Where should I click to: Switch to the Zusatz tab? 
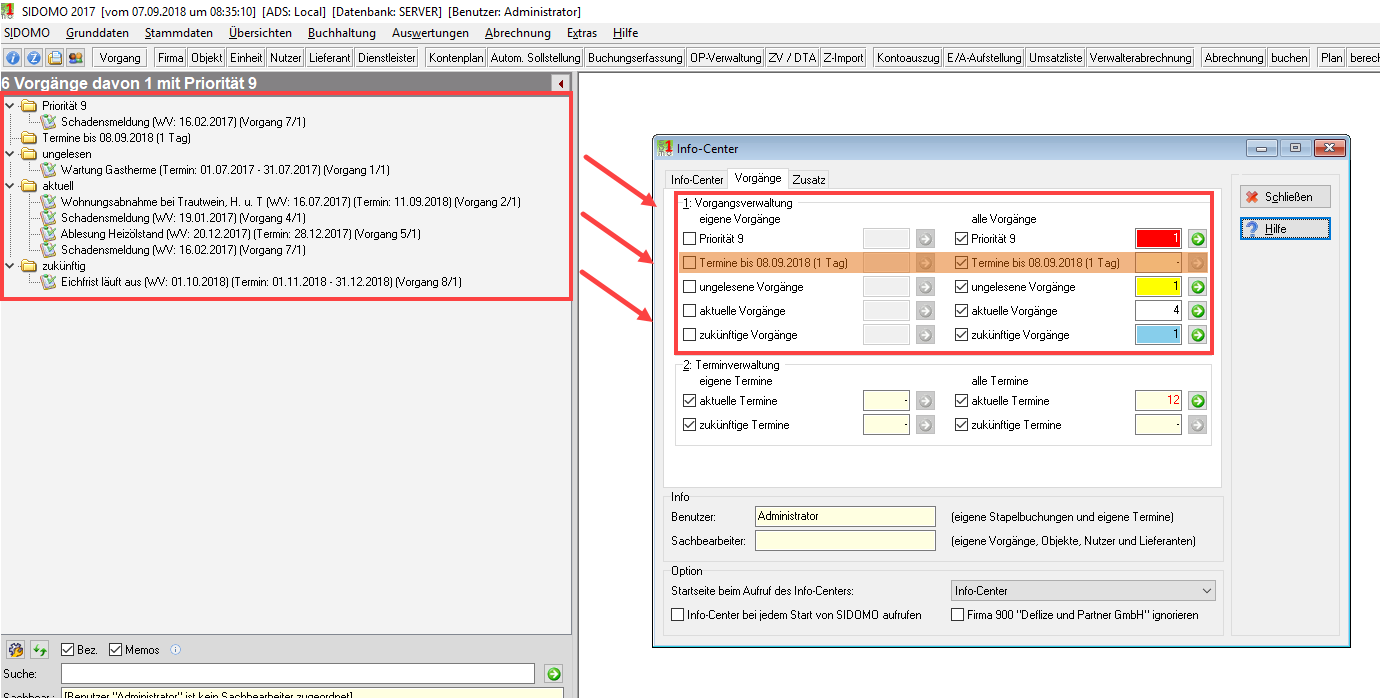coord(809,180)
